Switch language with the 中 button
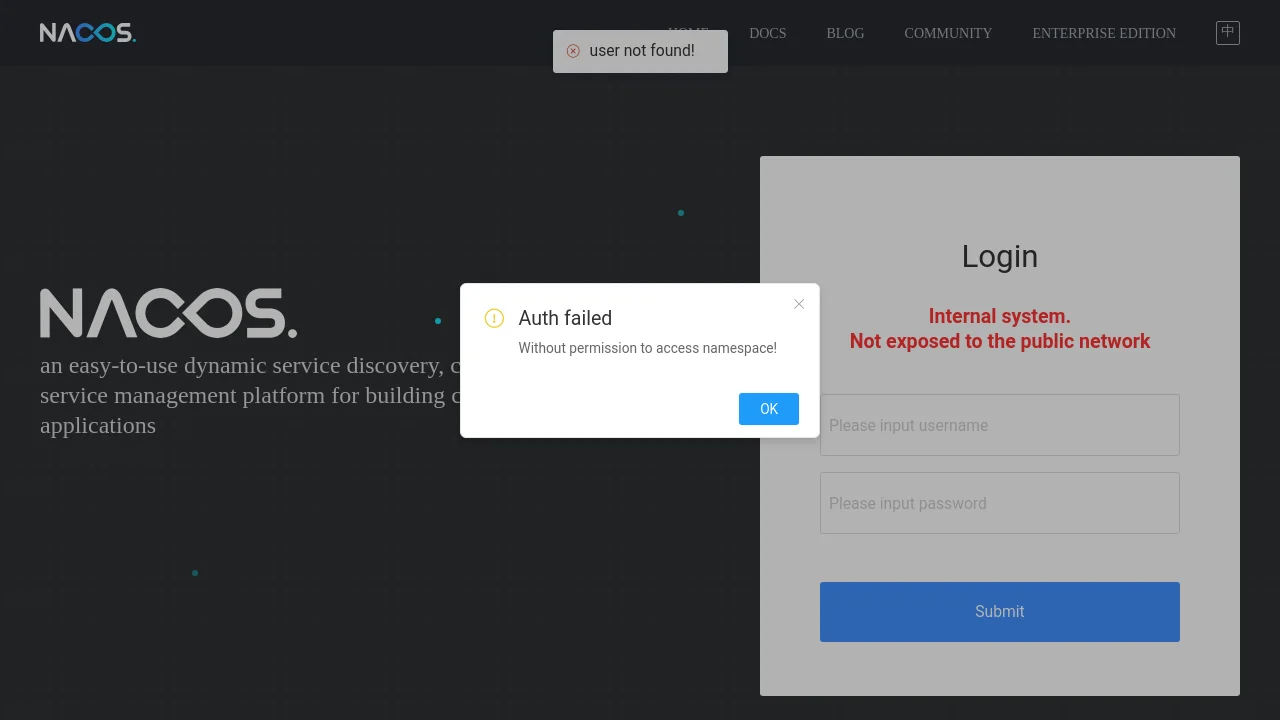This screenshot has height=720, width=1280. [1228, 33]
